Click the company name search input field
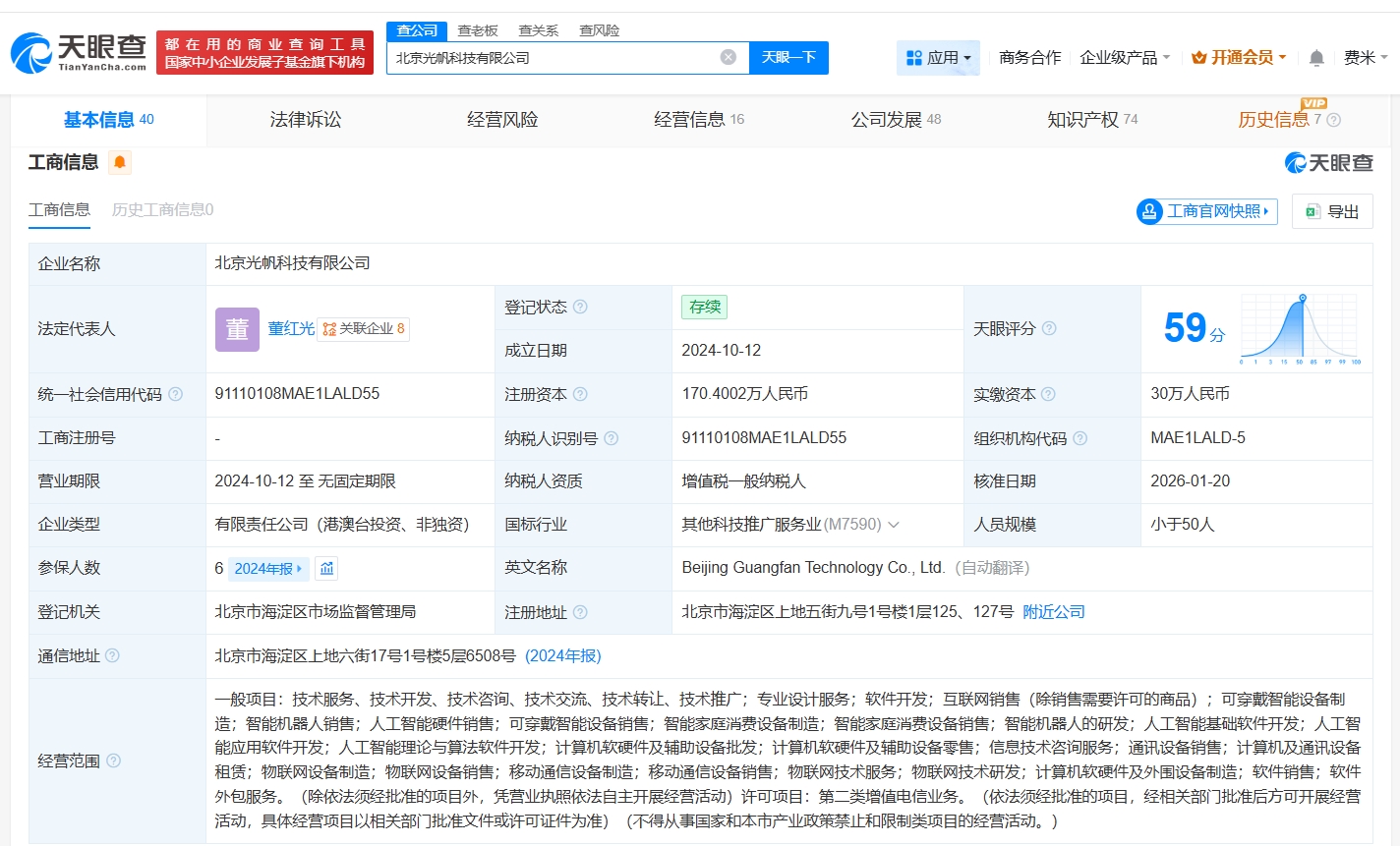The height and width of the screenshot is (846, 1400). coord(551,58)
